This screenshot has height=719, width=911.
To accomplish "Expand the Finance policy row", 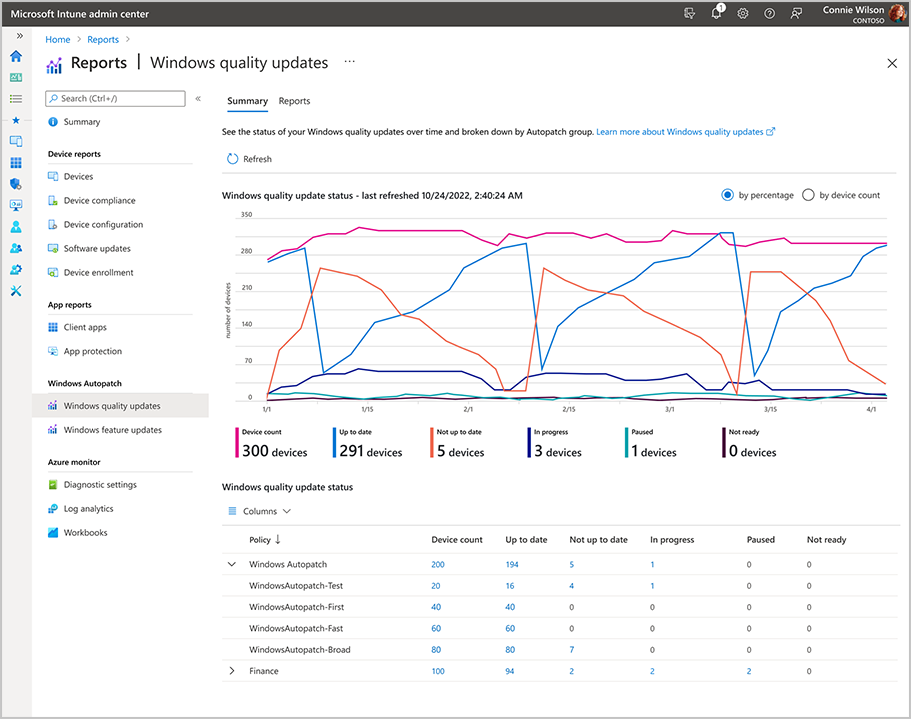I will 232,671.
